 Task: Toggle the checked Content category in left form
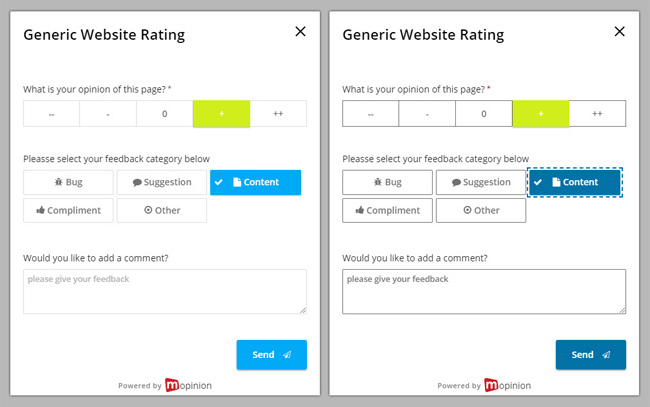[255, 182]
